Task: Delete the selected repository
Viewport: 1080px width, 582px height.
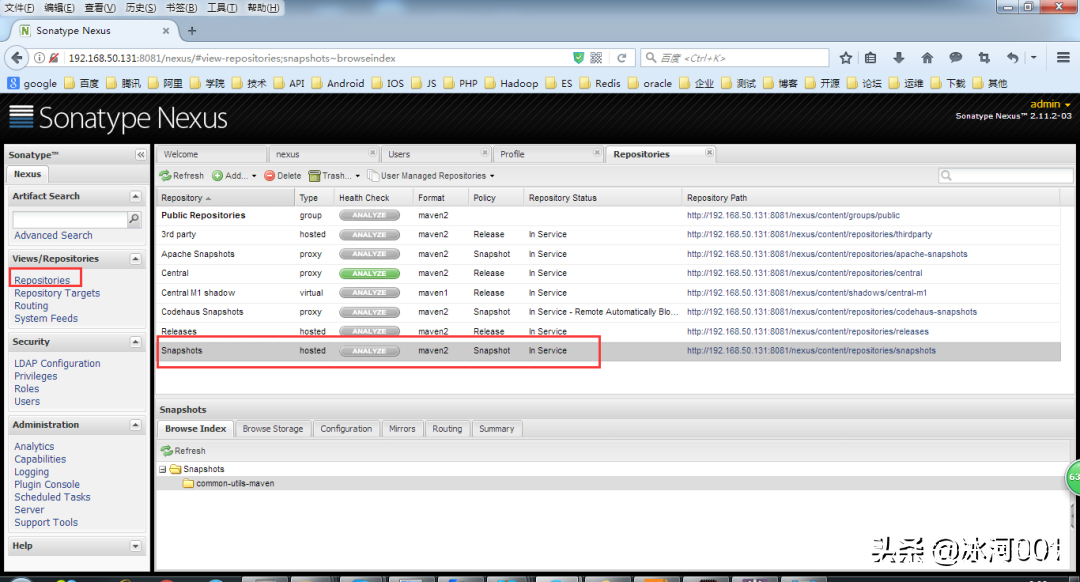Action: click(x=282, y=176)
